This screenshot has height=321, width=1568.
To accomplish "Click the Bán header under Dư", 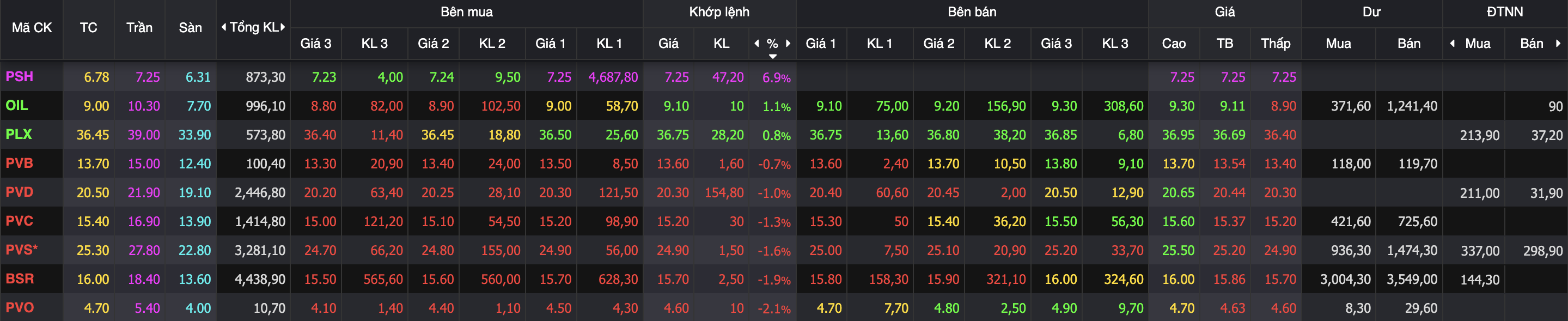I will click(x=1409, y=43).
